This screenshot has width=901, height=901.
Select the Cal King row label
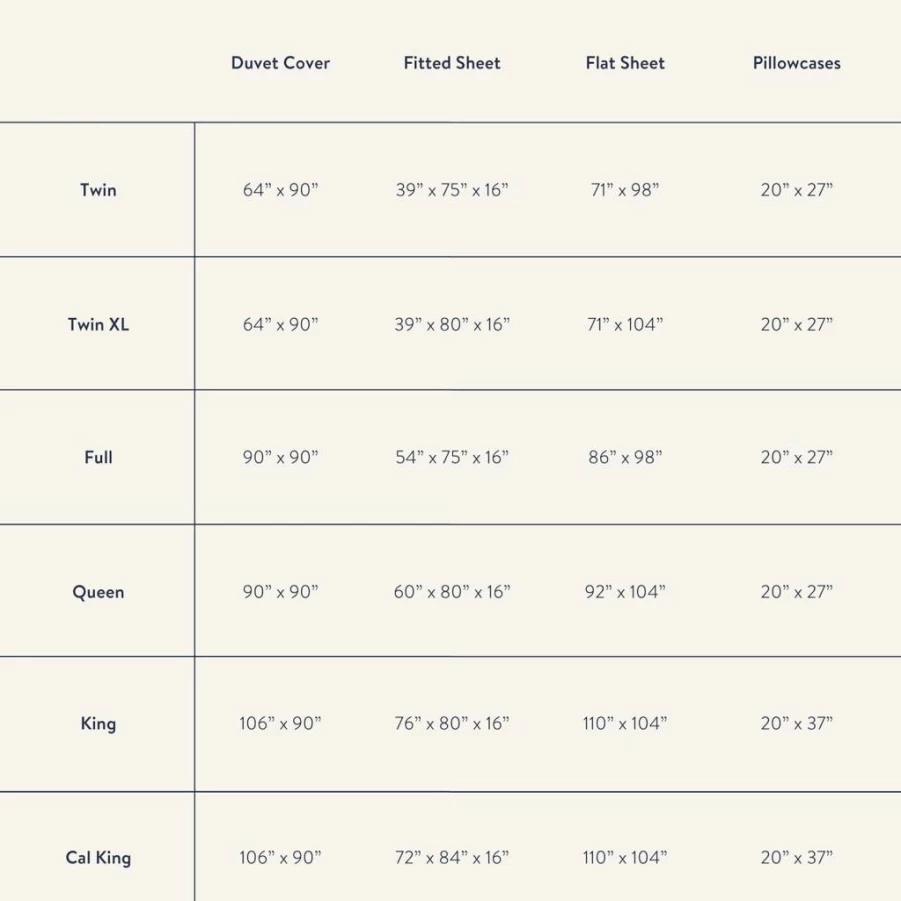[x=98, y=857]
